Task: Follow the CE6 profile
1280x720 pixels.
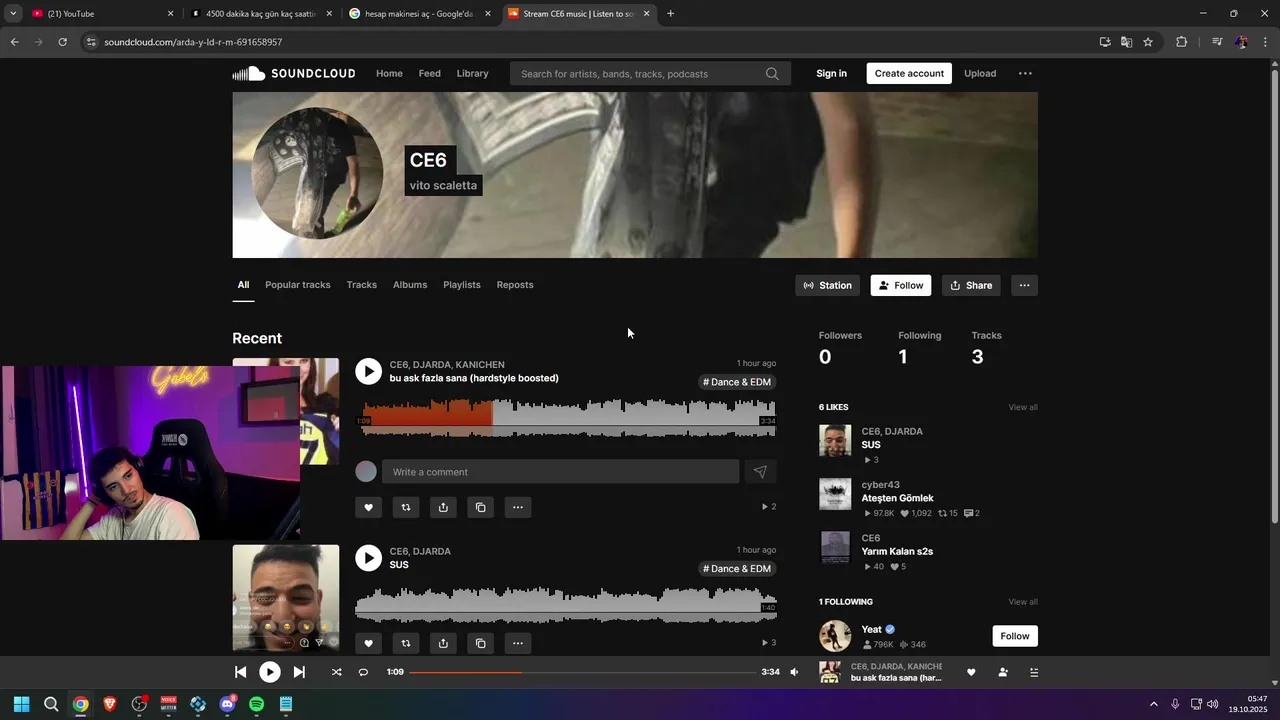Action: click(x=901, y=286)
